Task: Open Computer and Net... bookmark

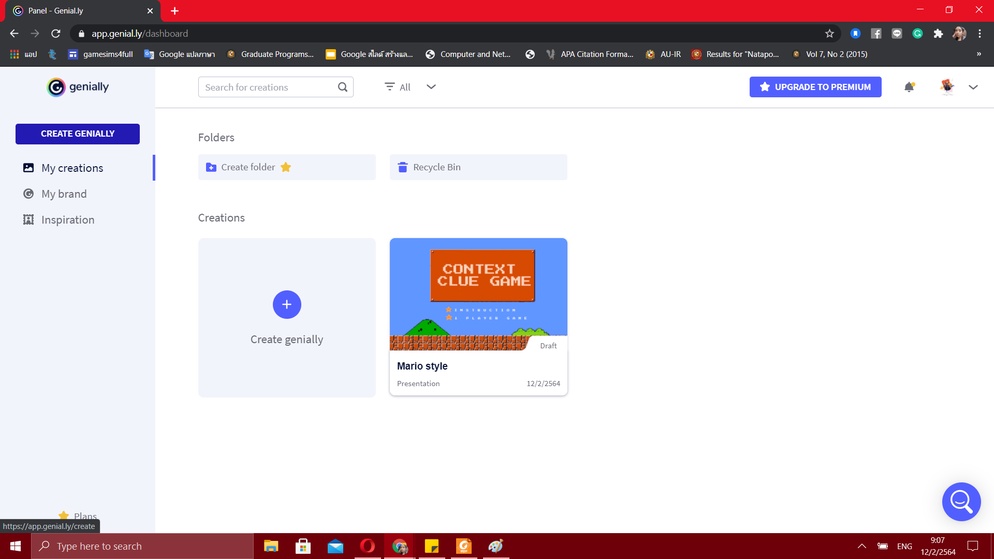Action: pyautogui.click(x=468, y=55)
